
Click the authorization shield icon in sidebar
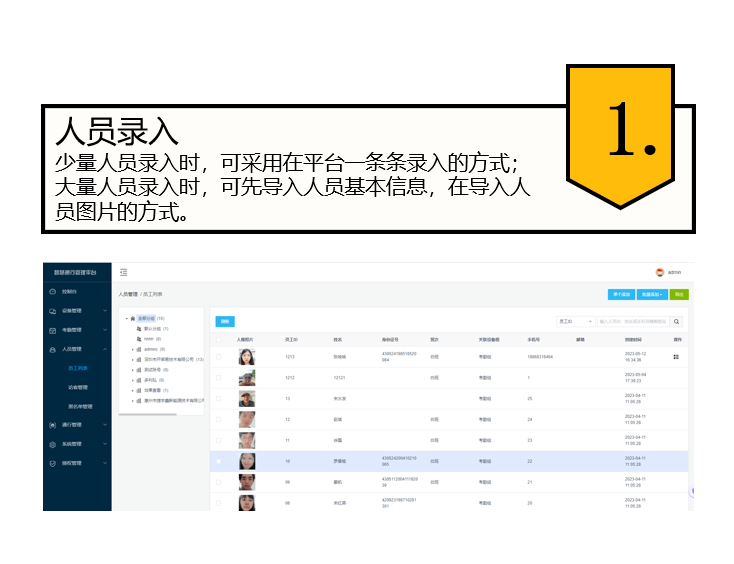click(x=52, y=463)
